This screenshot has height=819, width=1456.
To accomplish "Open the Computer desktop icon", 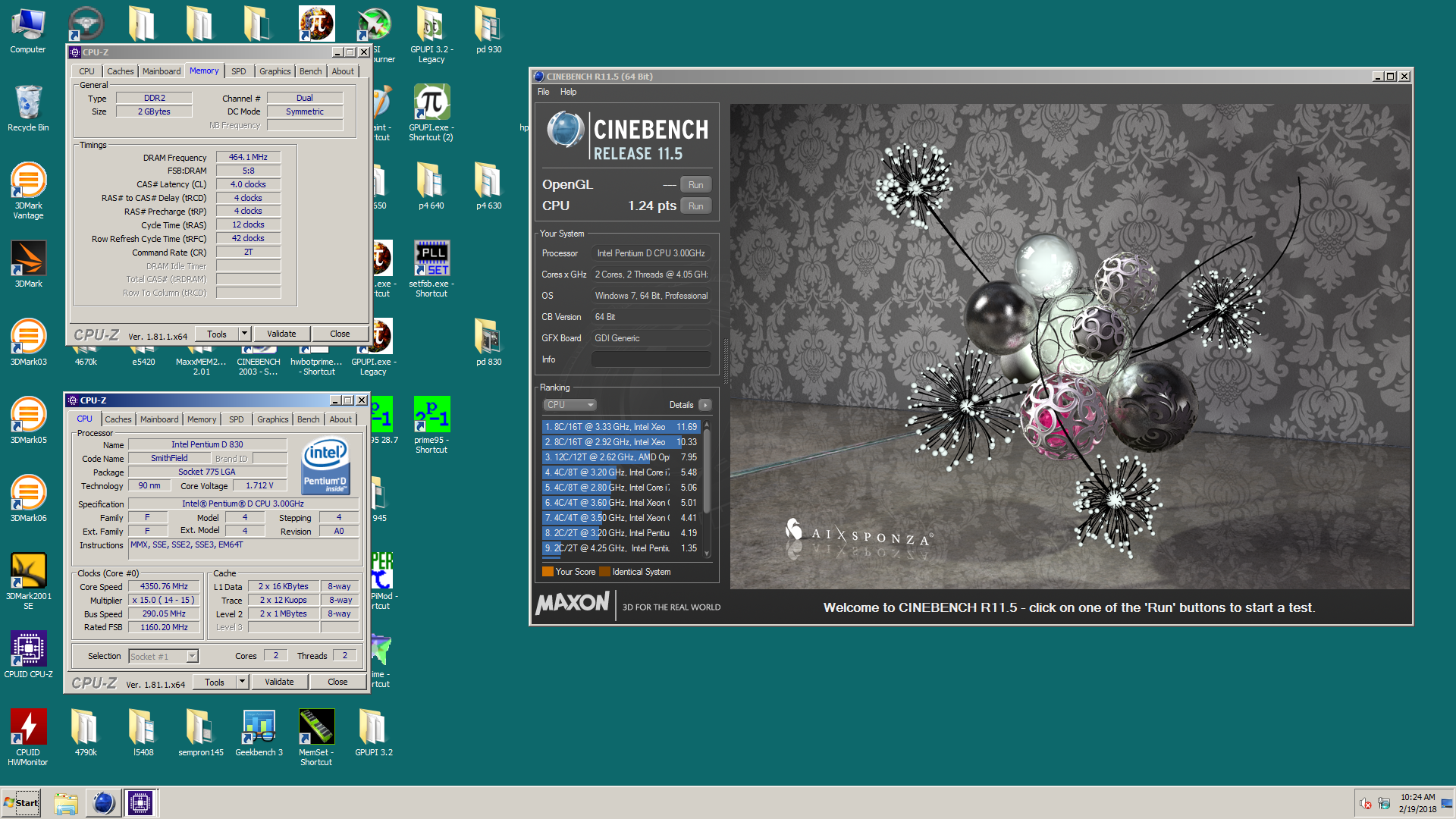I will click(28, 30).
